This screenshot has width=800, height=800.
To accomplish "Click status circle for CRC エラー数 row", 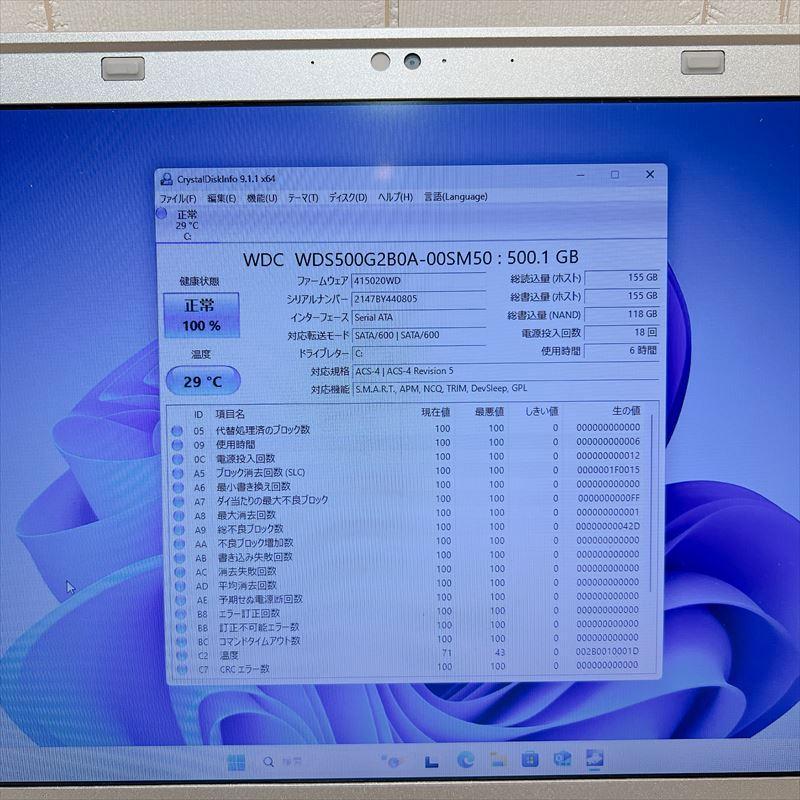I will point(182,669).
